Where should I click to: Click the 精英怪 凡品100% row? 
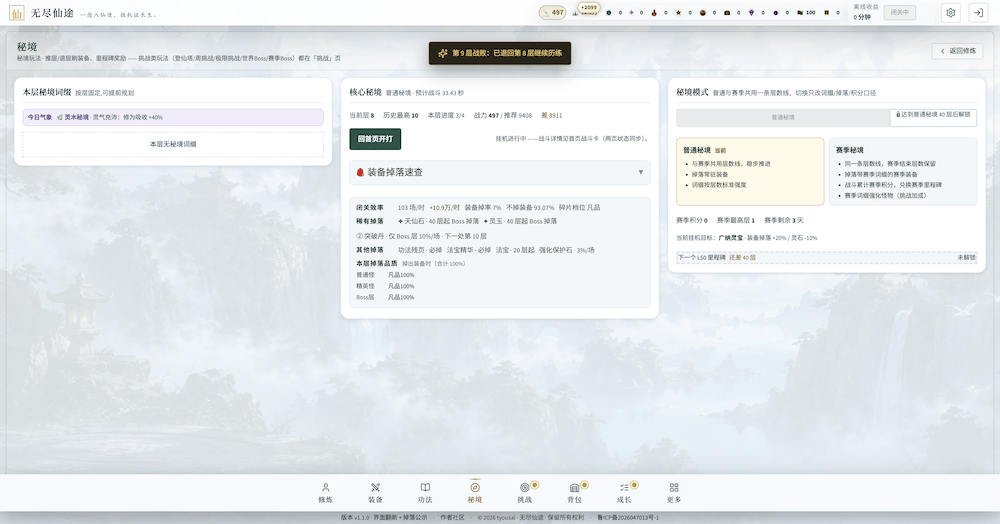pyautogui.click(x=385, y=286)
